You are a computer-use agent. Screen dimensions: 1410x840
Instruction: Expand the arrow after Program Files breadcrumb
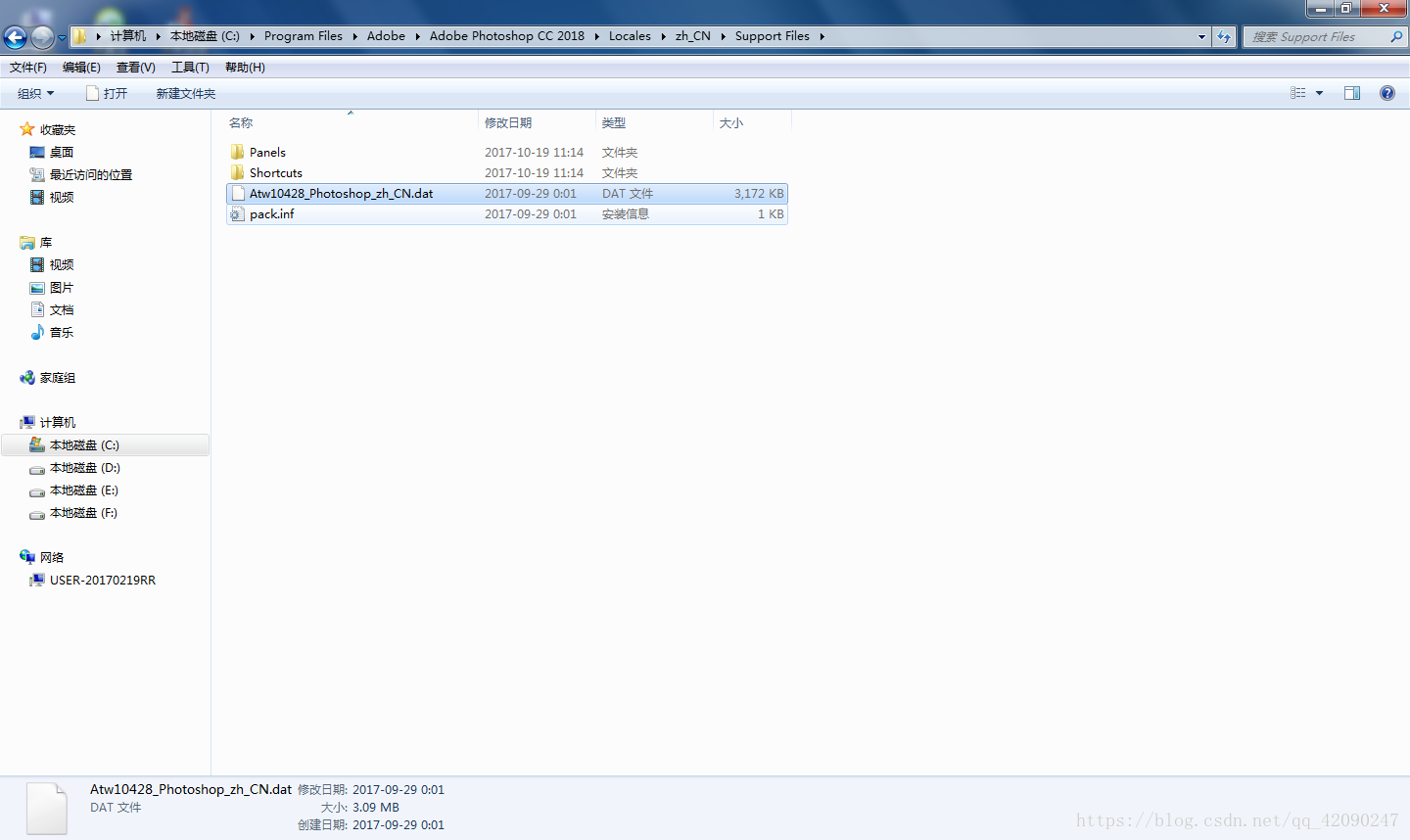(354, 36)
